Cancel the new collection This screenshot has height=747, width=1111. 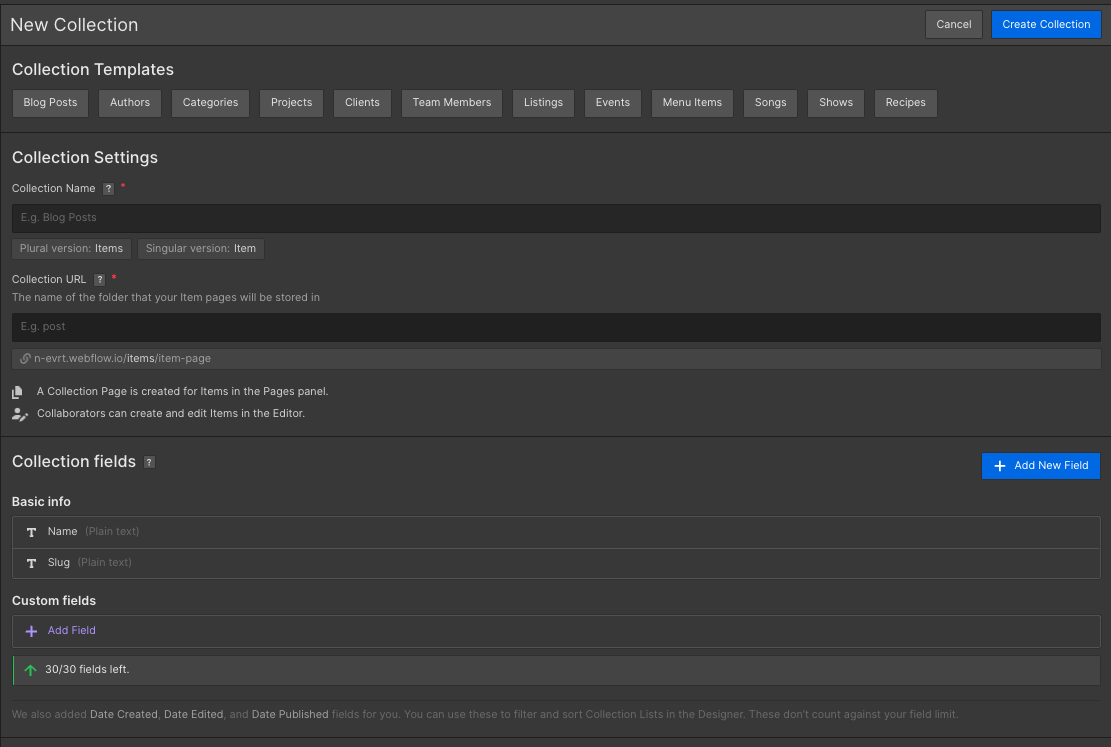(953, 25)
